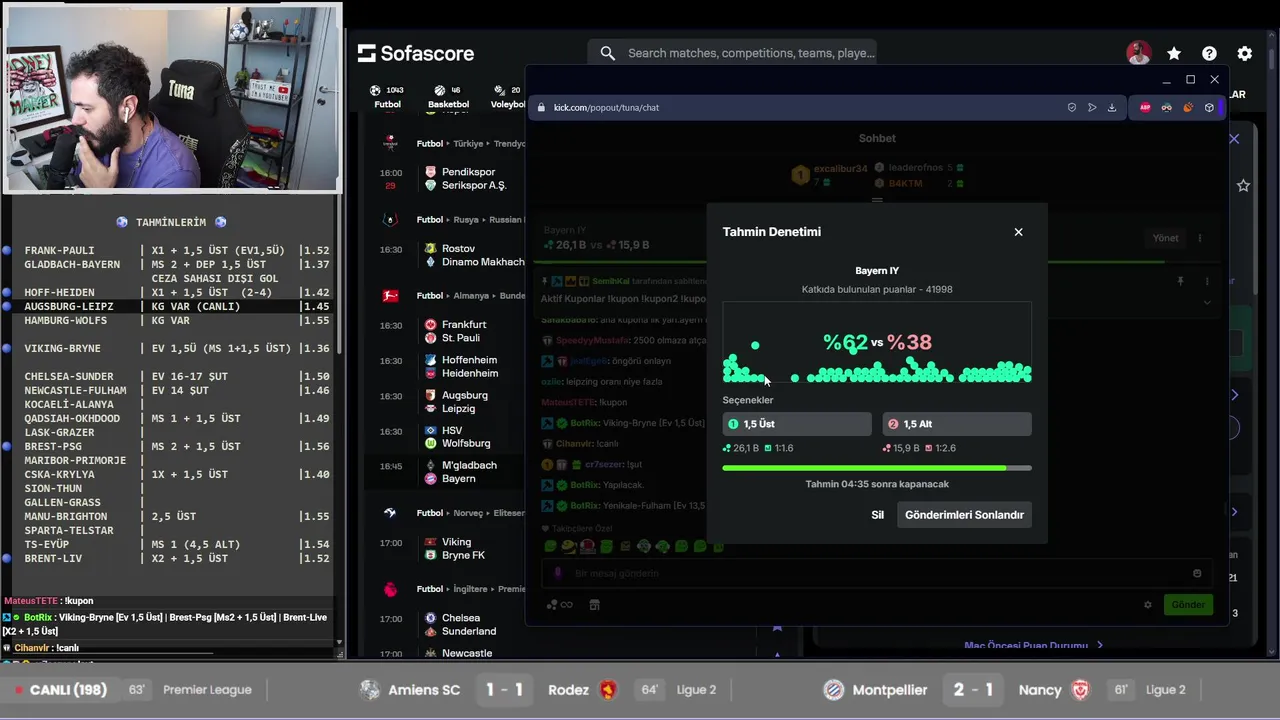Select the 1,5 Alt prediction option
The width and height of the screenshot is (1280, 720).
957,424
